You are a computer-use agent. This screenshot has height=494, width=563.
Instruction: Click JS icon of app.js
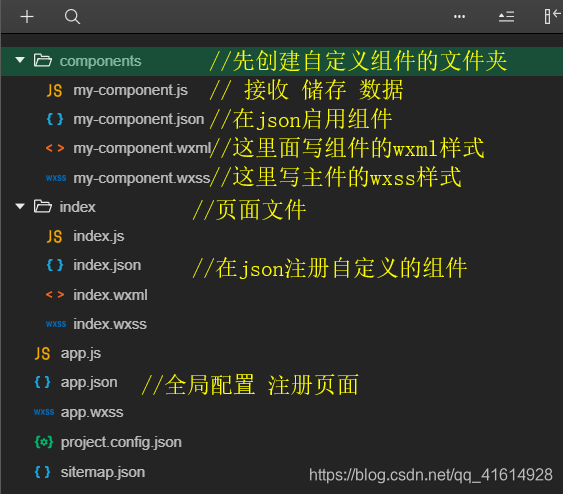[x=42, y=353]
